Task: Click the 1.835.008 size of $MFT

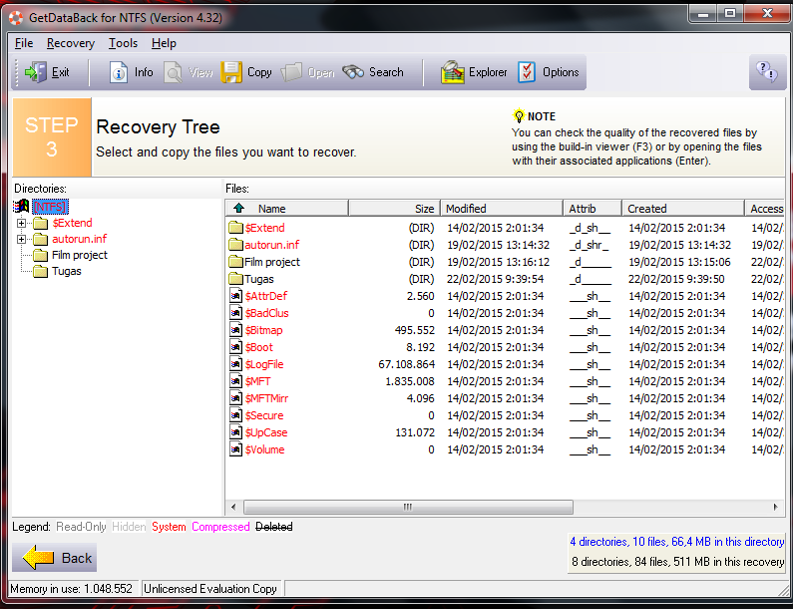Action: click(410, 381)
